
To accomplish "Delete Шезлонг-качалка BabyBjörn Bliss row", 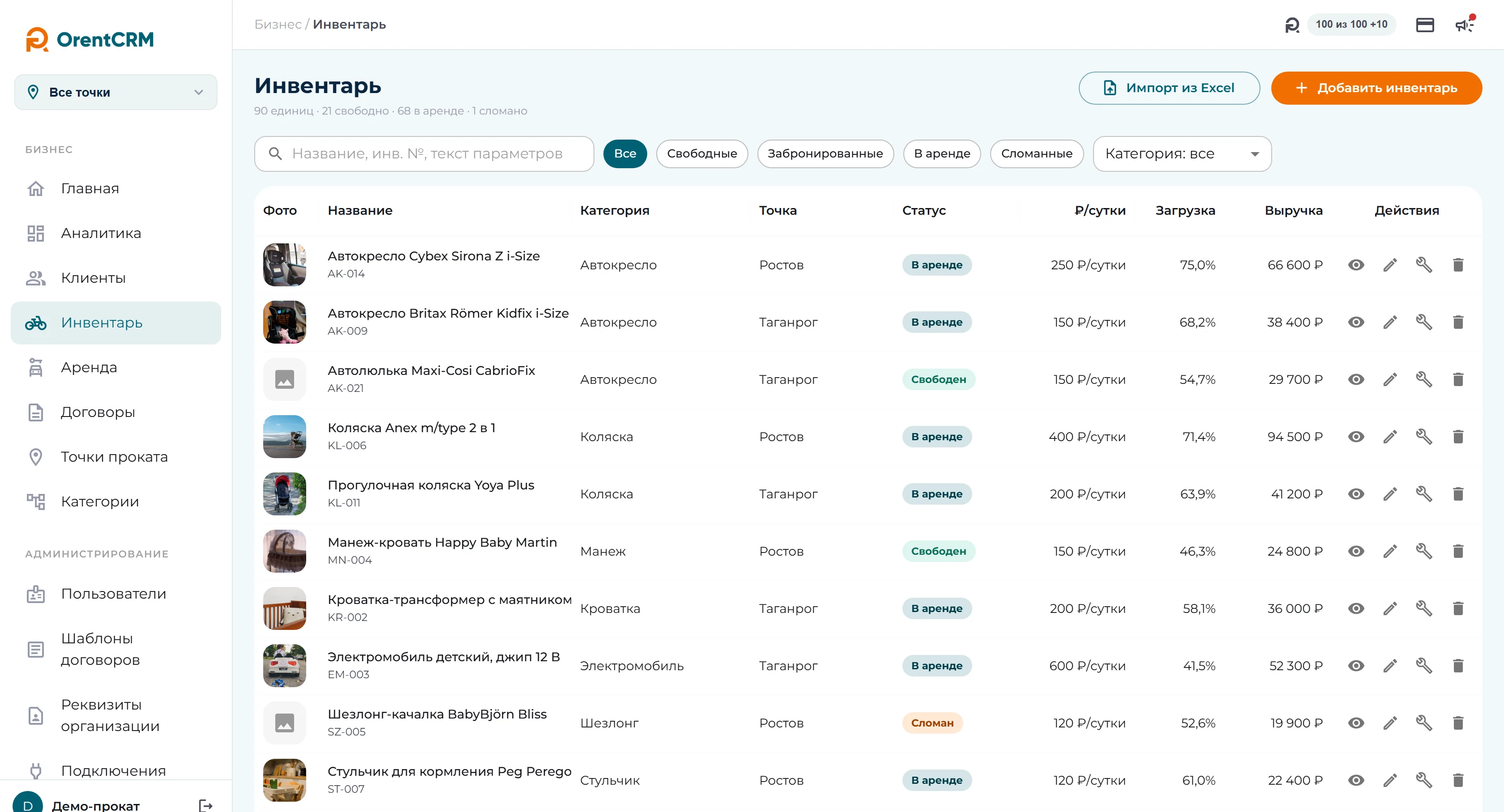I will (x=1458, y=723).
